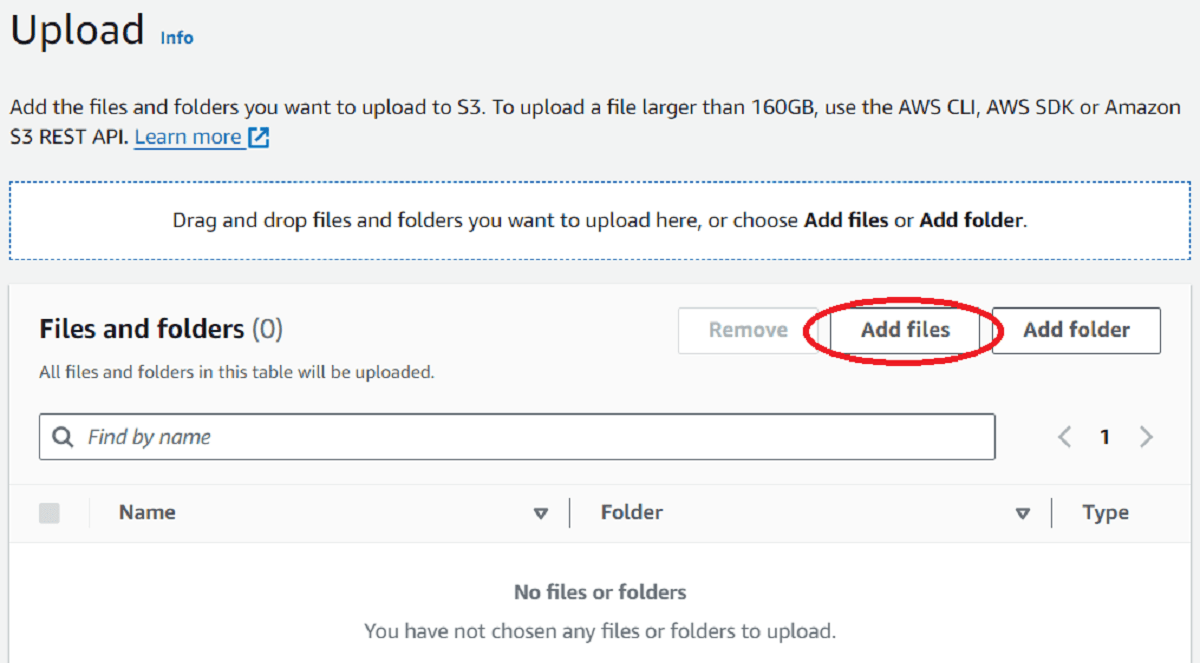Click the No files or folders message area
The height and width of the screenshot is (663, 1200).
coord(600,592)
